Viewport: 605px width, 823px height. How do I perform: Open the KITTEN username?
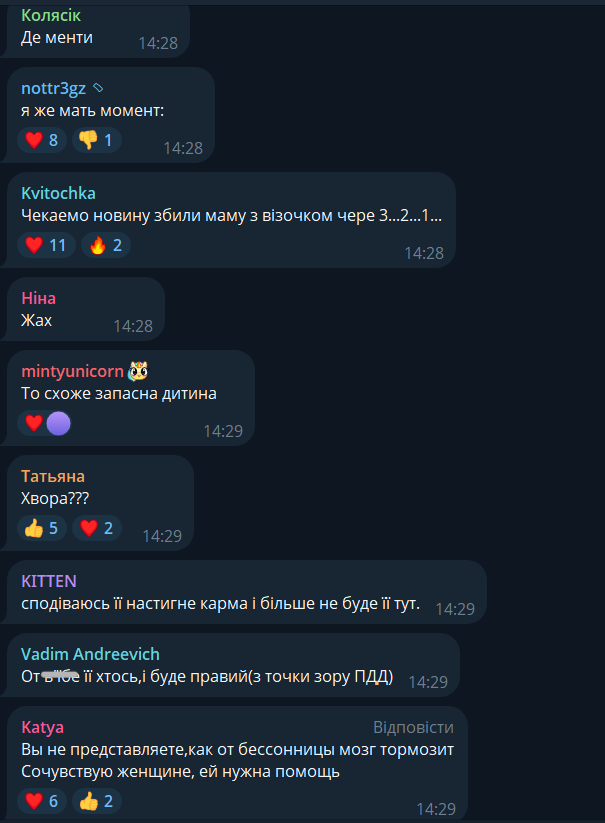[x=49, y=581]
